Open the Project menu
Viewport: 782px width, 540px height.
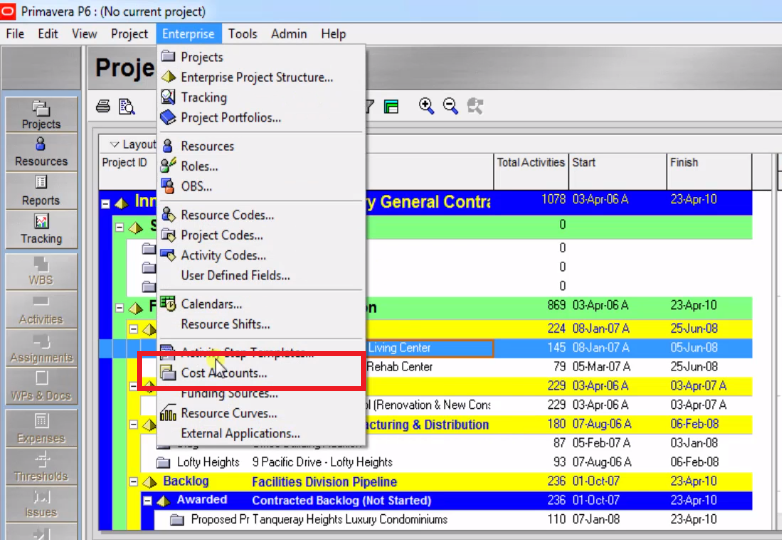(129, 34)
